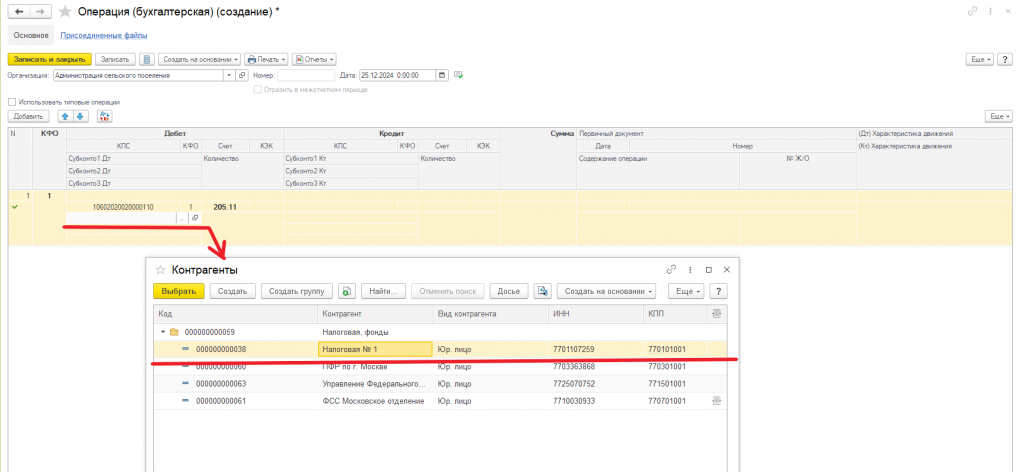Select the ФСС Московское отделение row
The image size is (1024, 472).
click(x=440, y=401)
